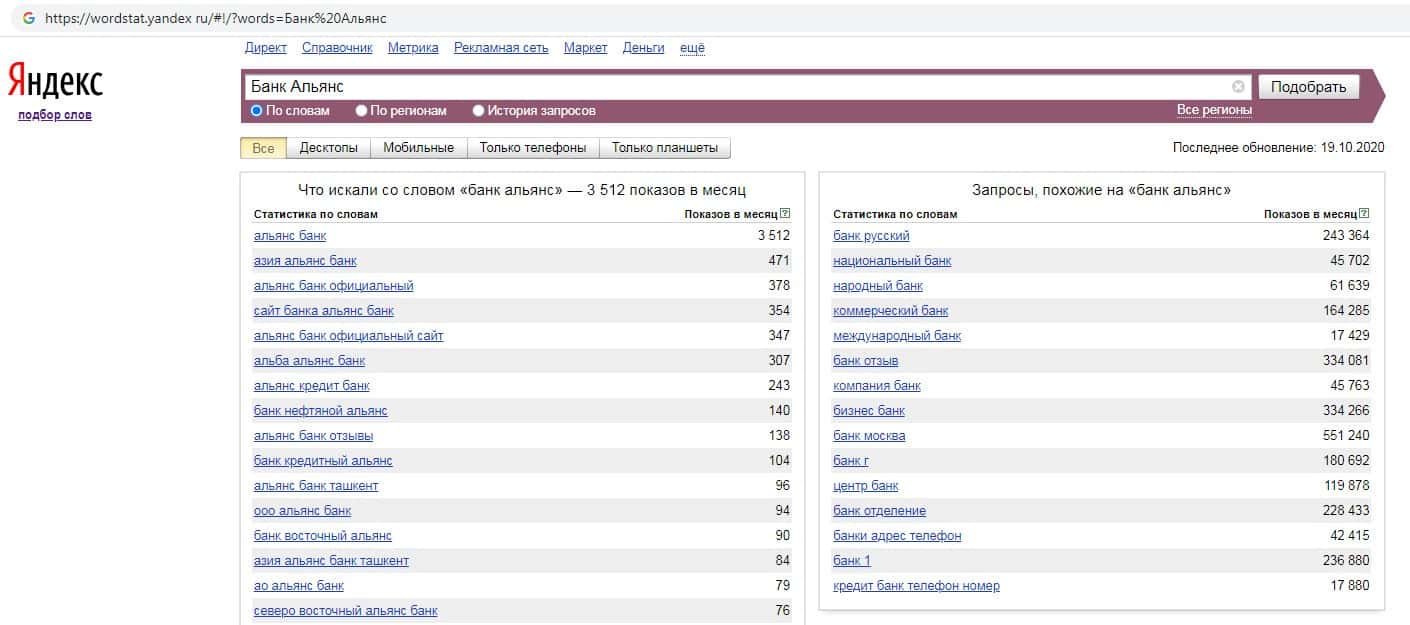Expand the 'ещё' services menu
Viewport: 1410px width, 625px height.
click(692, 48)
